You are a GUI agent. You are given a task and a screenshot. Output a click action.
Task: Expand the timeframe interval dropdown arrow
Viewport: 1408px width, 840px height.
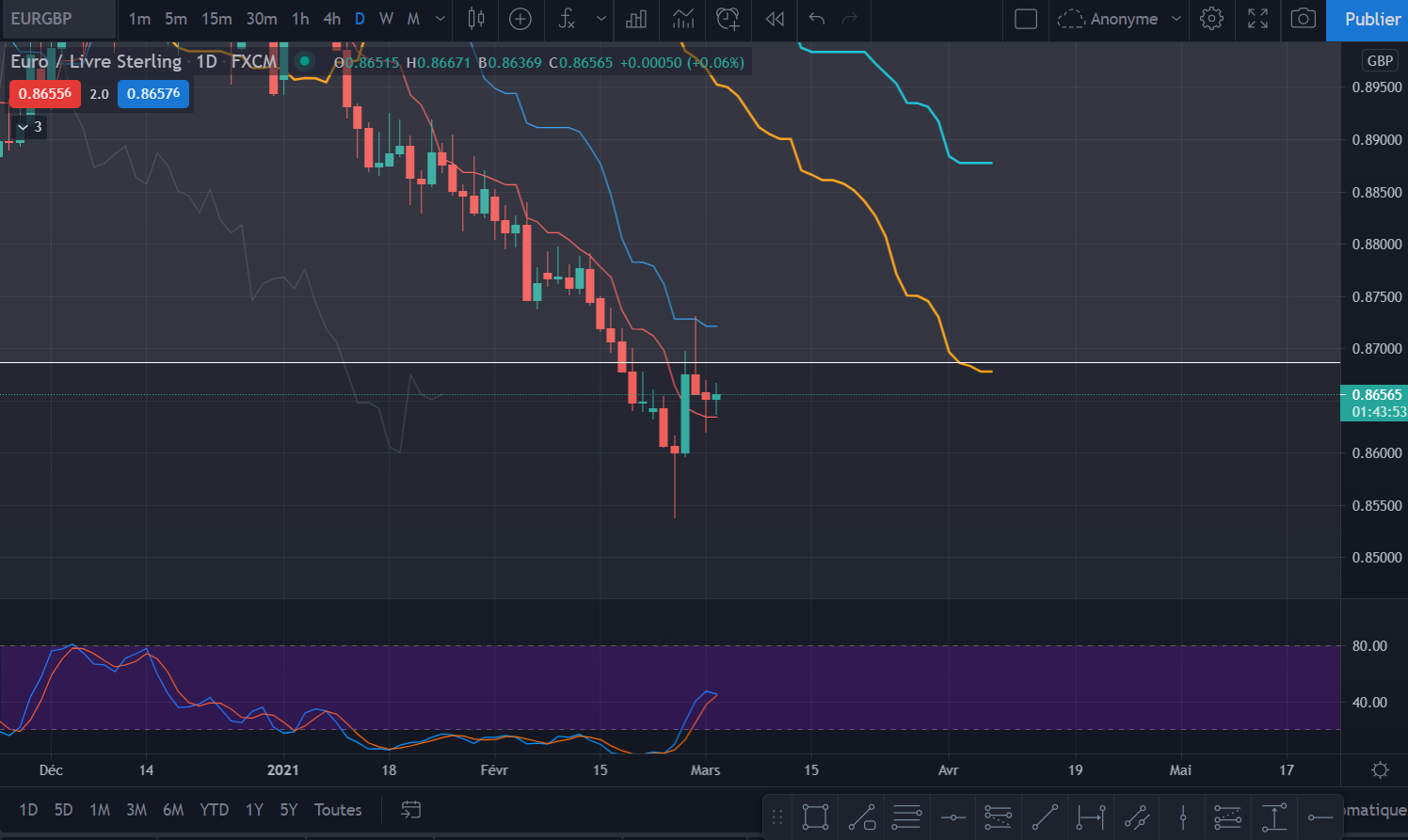[440, 19]
